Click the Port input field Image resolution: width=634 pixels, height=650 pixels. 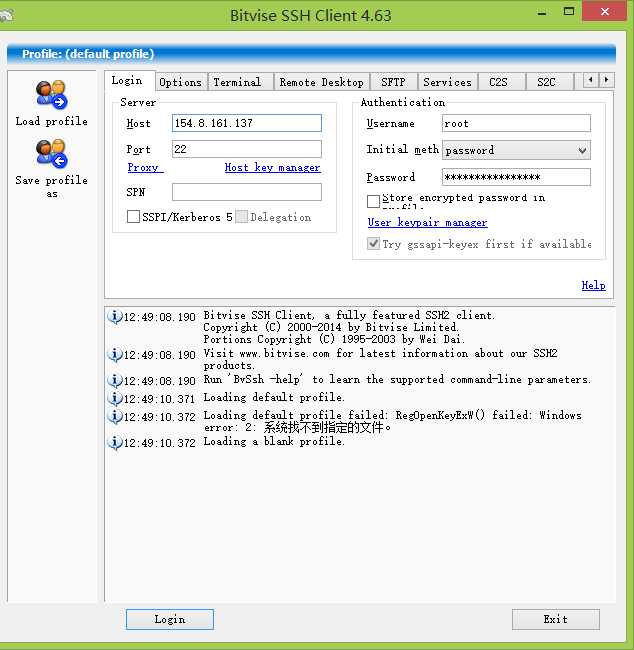pos(247,149)
